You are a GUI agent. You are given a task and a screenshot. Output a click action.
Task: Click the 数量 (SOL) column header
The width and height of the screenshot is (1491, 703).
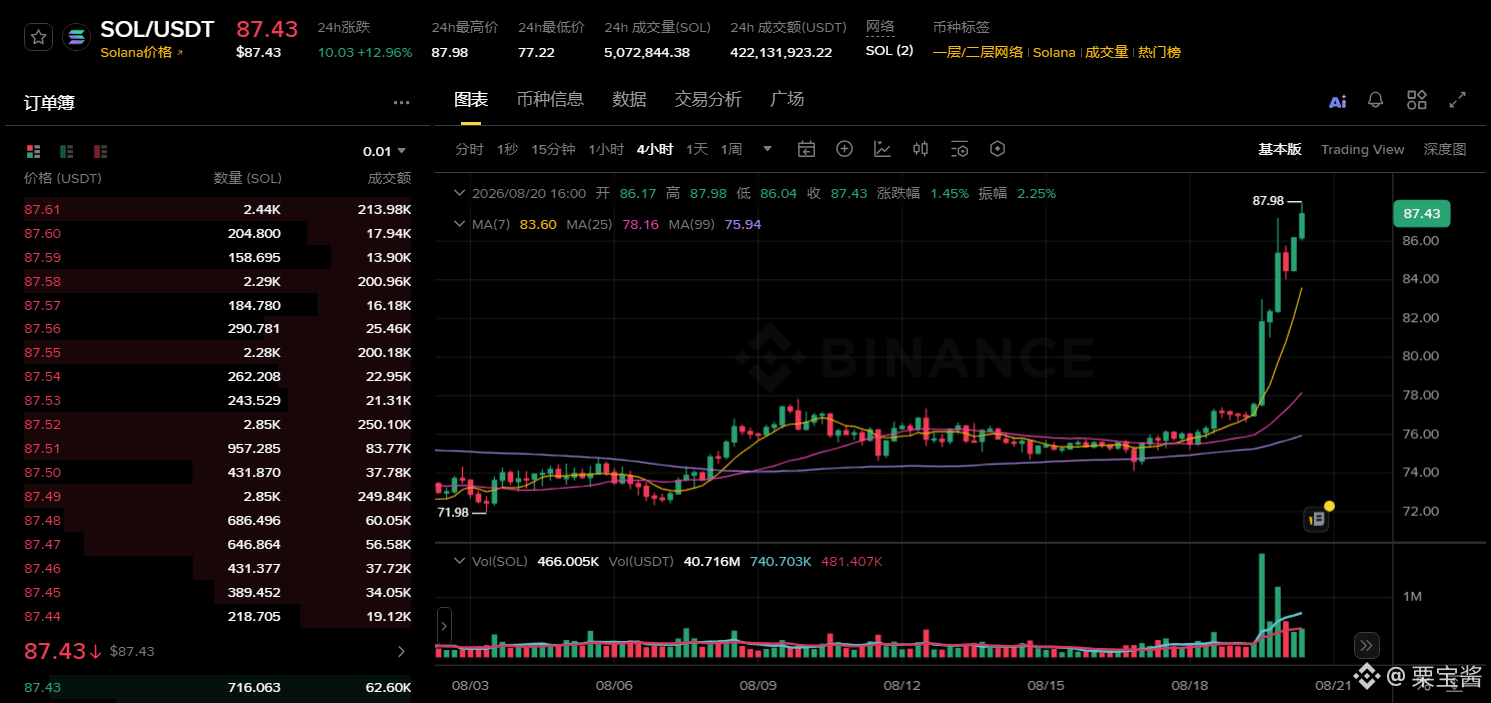tap(248, 178)
